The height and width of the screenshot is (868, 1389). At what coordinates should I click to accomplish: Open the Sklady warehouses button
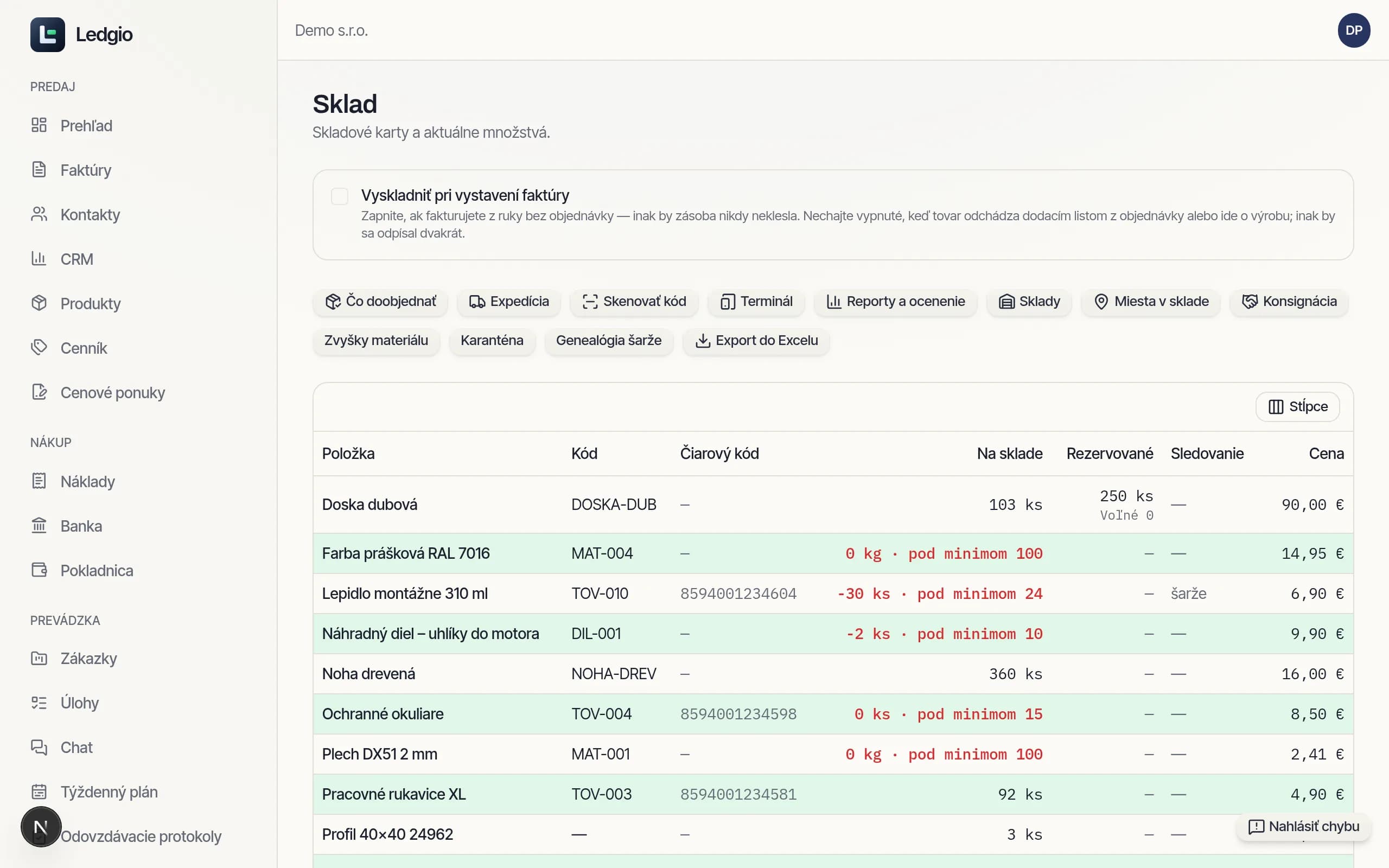1029,302
